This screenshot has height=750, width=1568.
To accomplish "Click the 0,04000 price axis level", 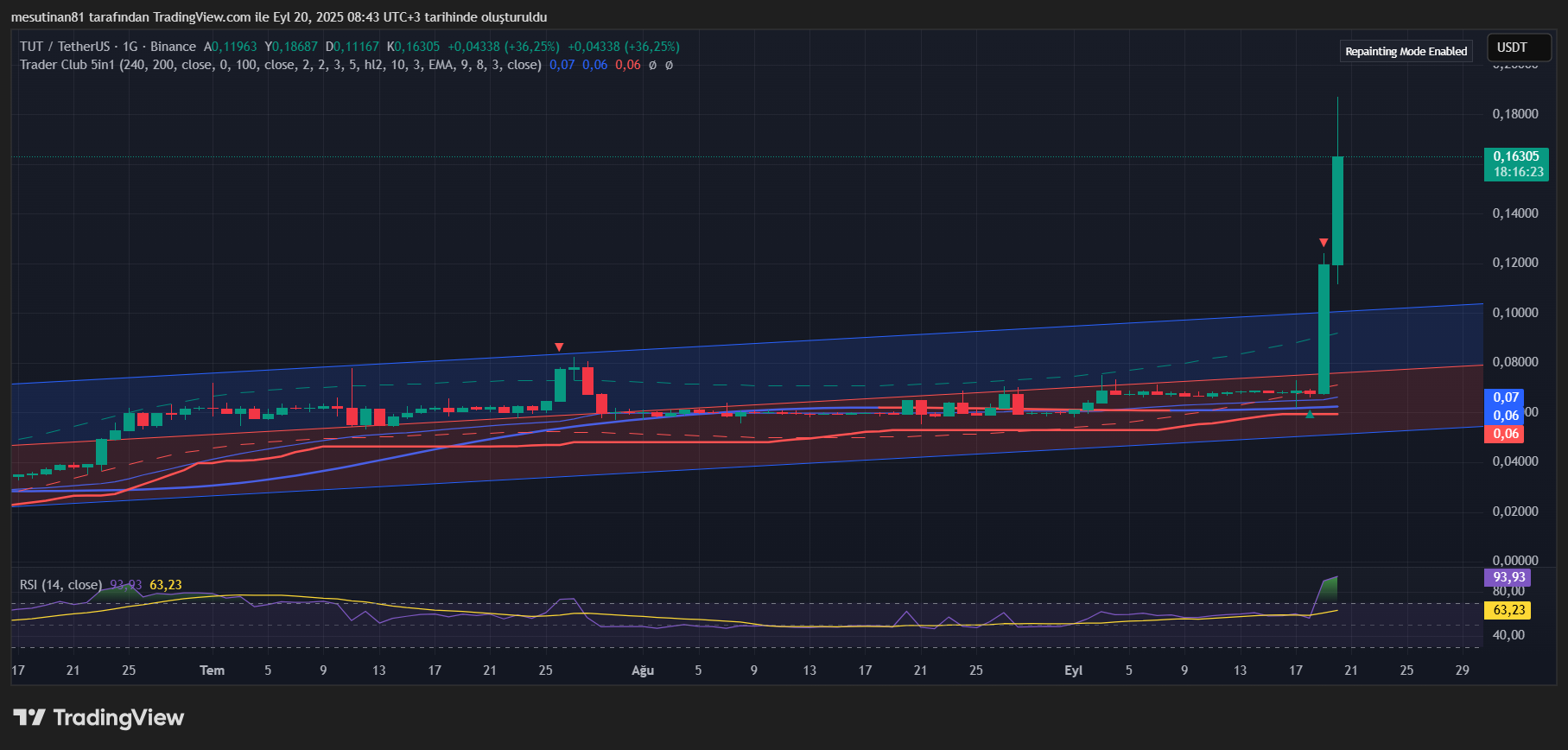I will coord(1515,461).
